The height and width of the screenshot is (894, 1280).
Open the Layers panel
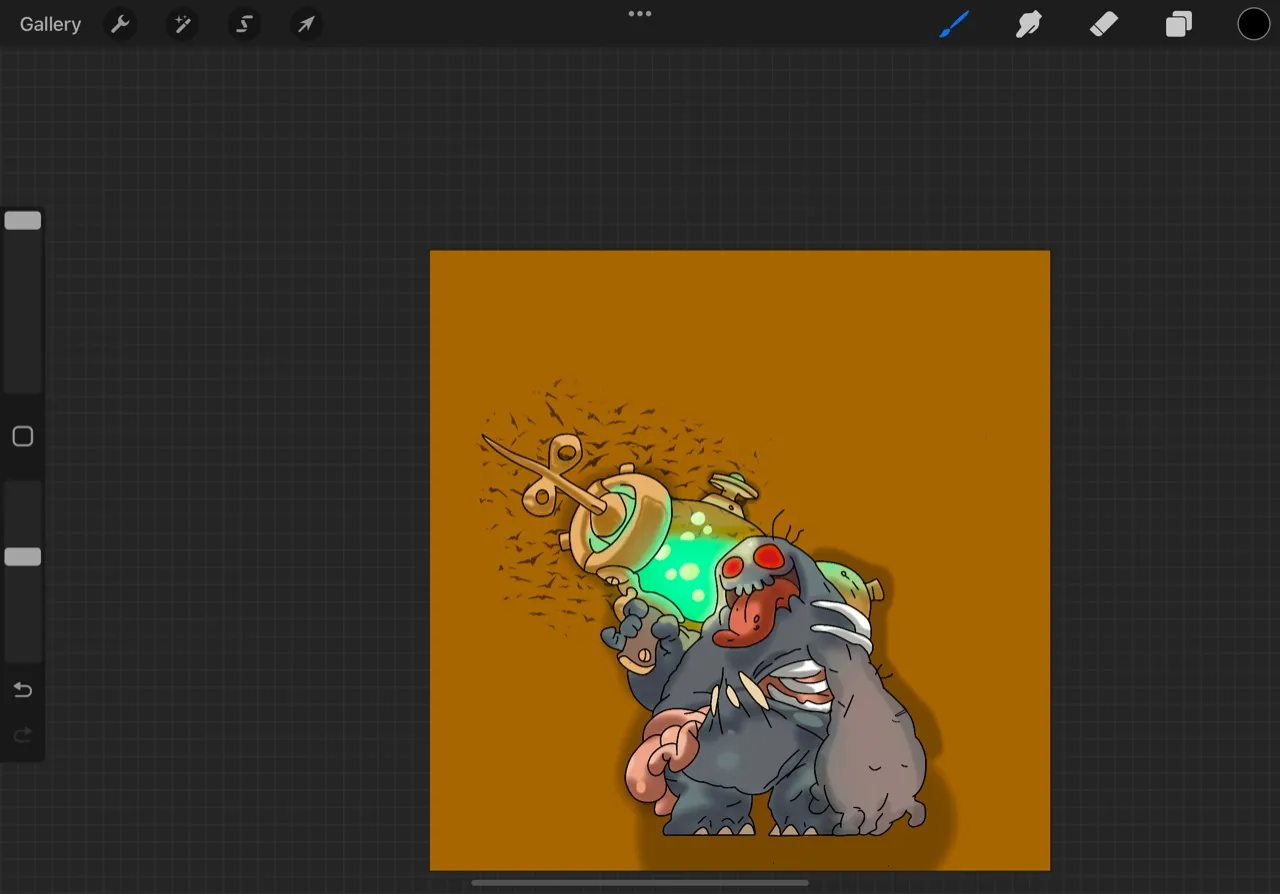point(1179,24)
